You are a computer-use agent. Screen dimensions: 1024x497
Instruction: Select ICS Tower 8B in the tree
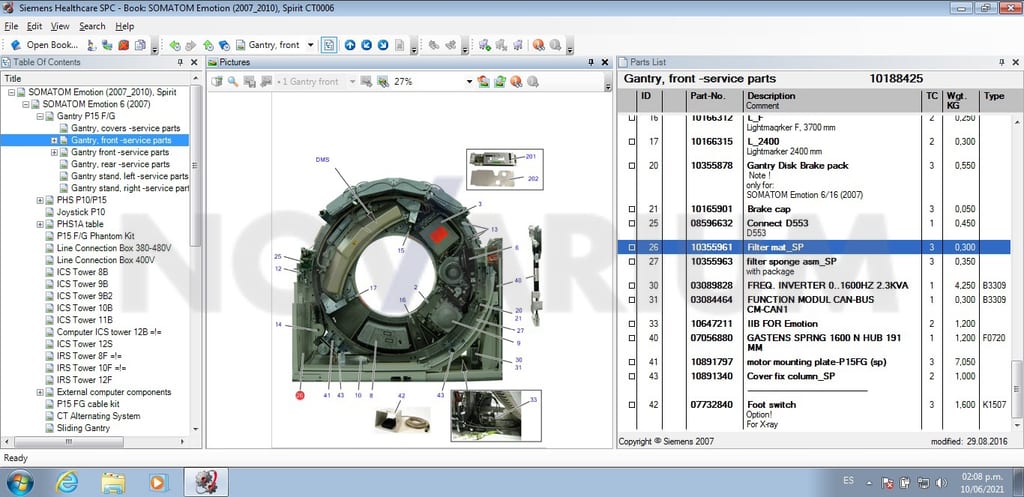pos(83,272)
